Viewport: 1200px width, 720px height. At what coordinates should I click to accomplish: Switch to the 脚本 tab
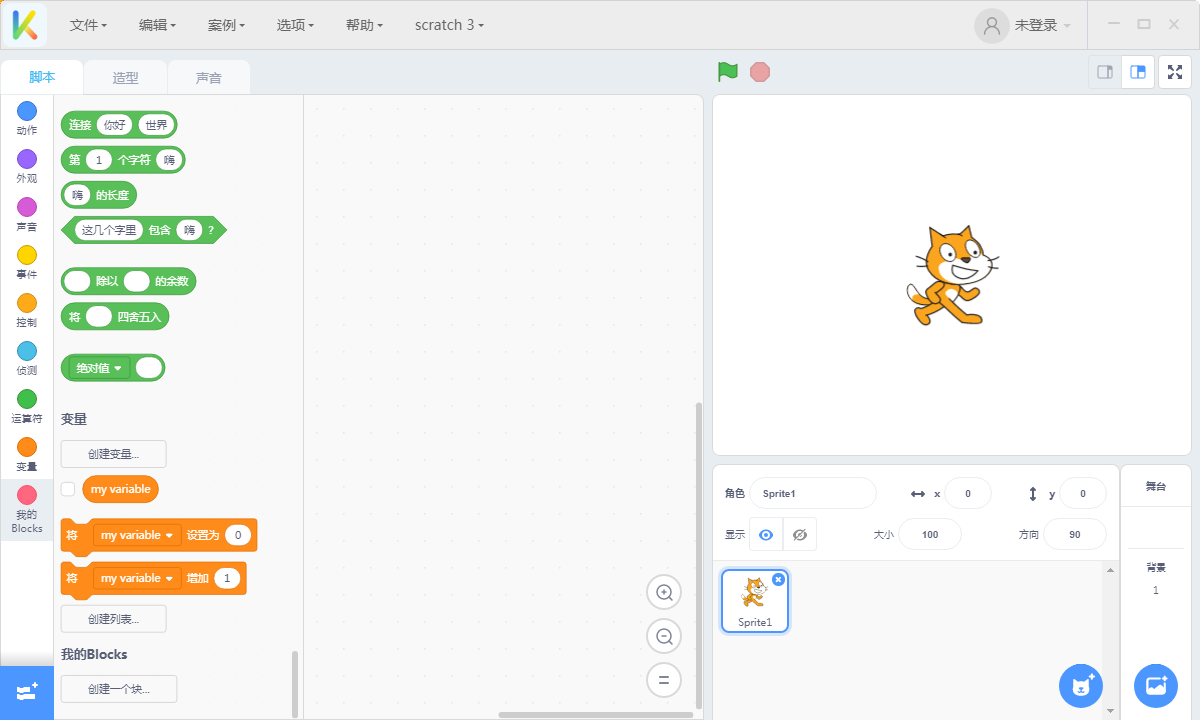[x=42, y=78]
